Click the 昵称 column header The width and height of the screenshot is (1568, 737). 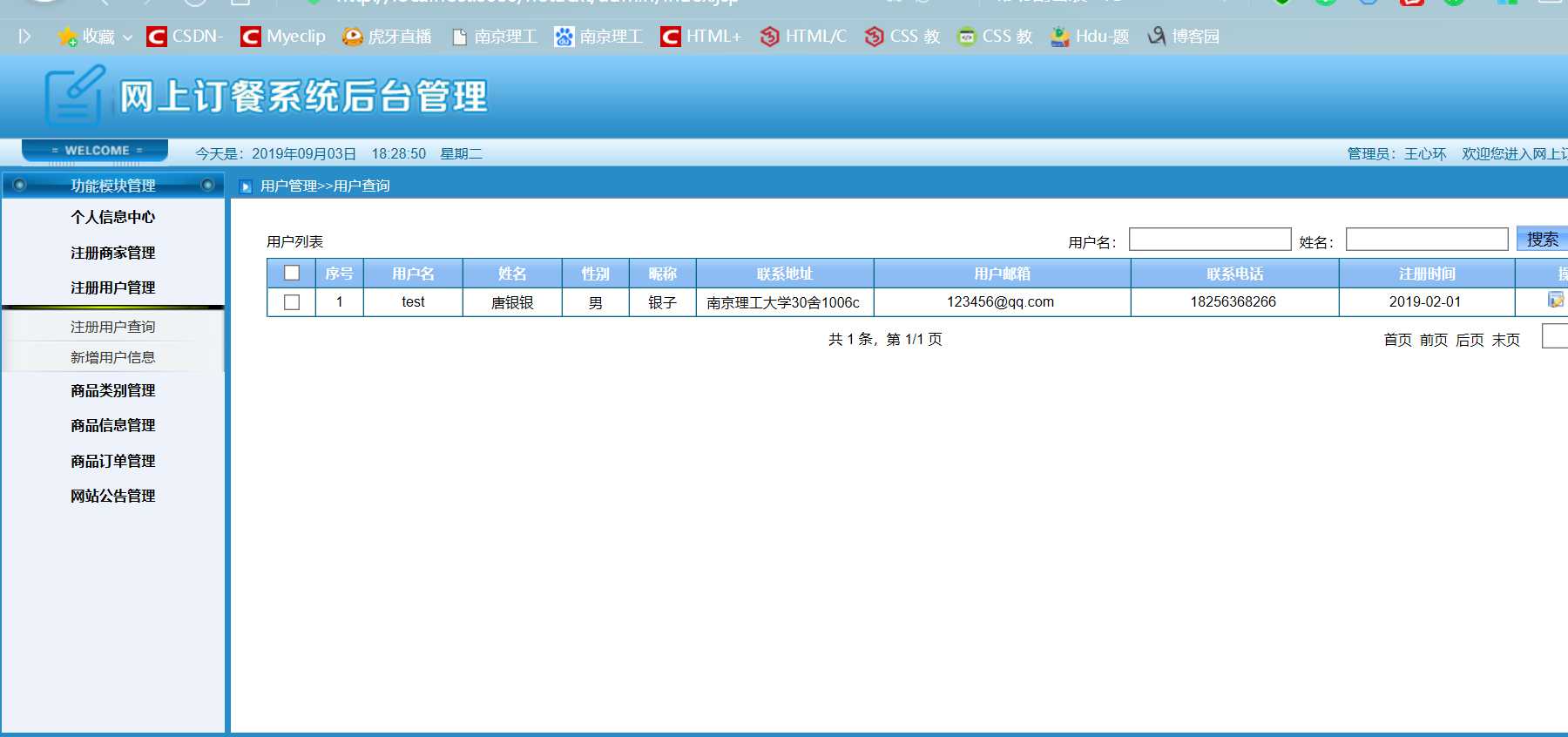point(662,274)
